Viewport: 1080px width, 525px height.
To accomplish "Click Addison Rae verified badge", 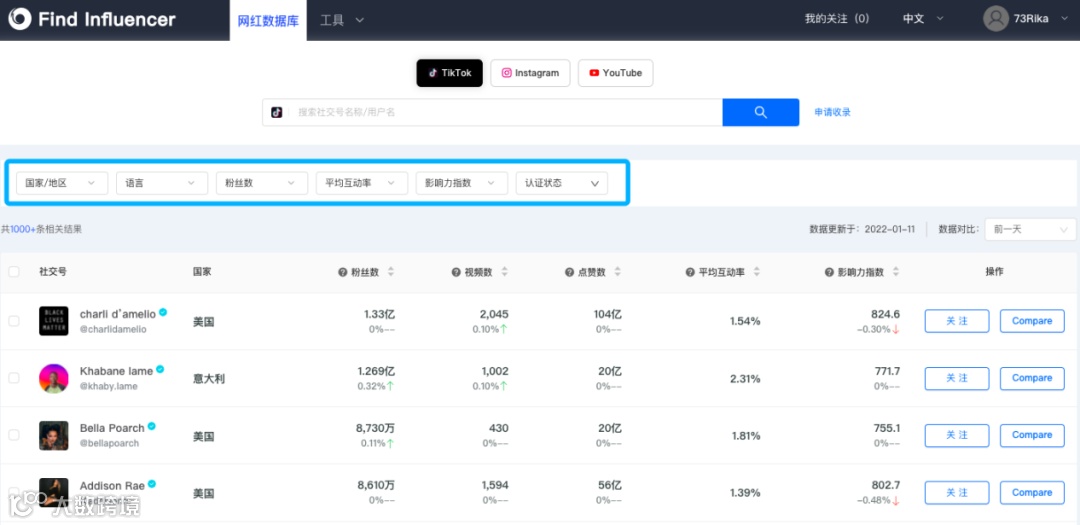I will (x=152, y=484).
